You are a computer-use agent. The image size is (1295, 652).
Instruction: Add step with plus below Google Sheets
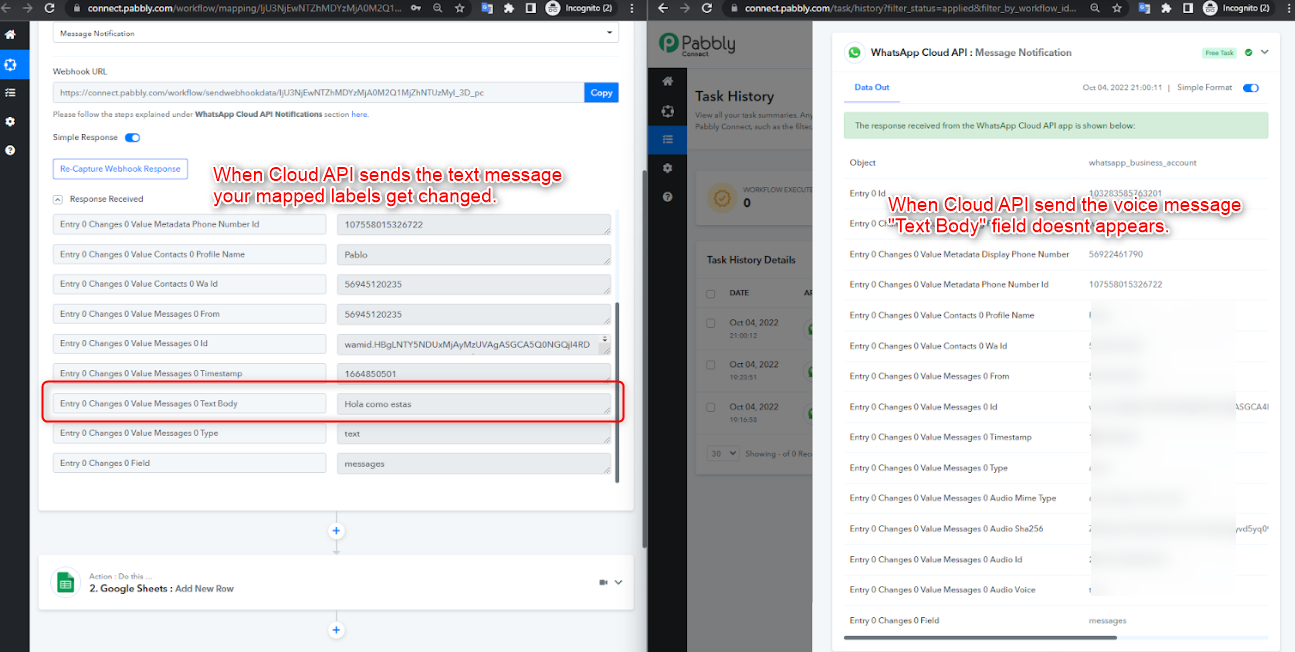pos(336,630)
